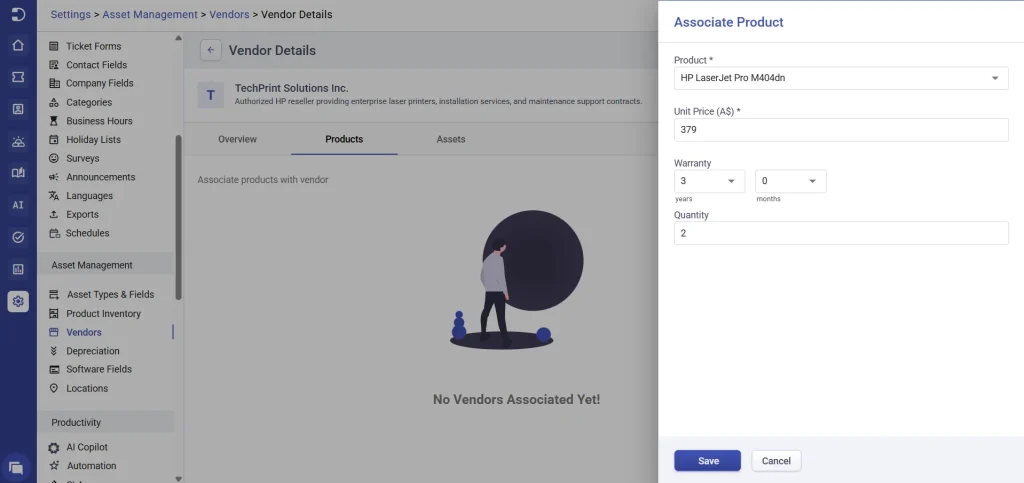The width and height of the screenshot is (1024, 483).
Task: Click the back arrow beside Vendor Details
Action: (x=210, y=50)
